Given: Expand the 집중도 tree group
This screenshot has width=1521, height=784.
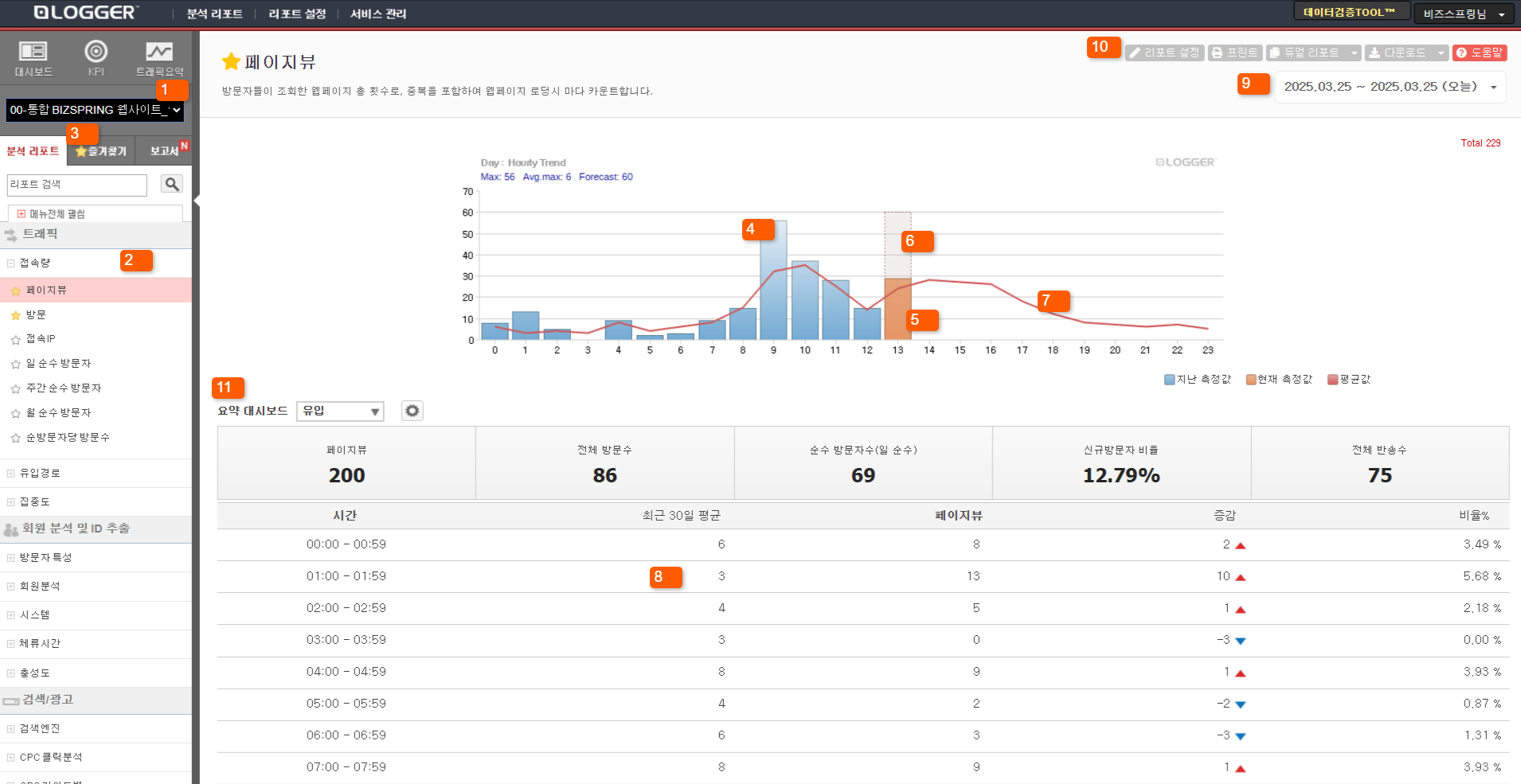Looking at the screenshot, I should [11, 501].
